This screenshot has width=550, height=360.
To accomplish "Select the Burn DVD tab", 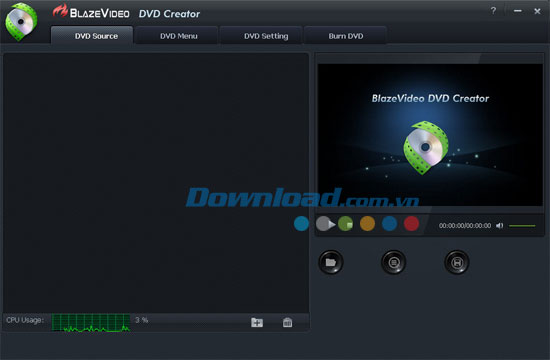I will 346,35.
